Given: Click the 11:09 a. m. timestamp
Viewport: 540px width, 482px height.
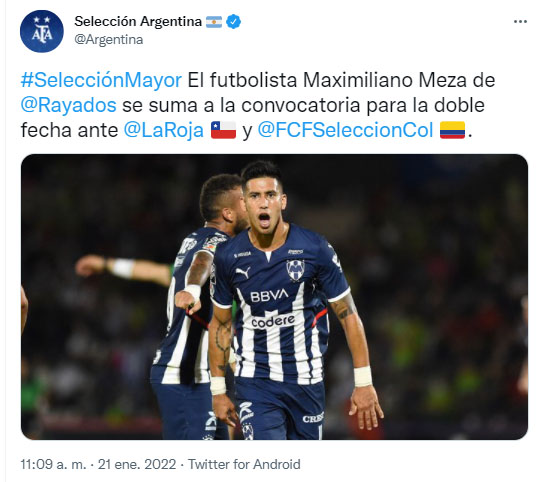Looking at the screenshot, I should tap(53, 464).
